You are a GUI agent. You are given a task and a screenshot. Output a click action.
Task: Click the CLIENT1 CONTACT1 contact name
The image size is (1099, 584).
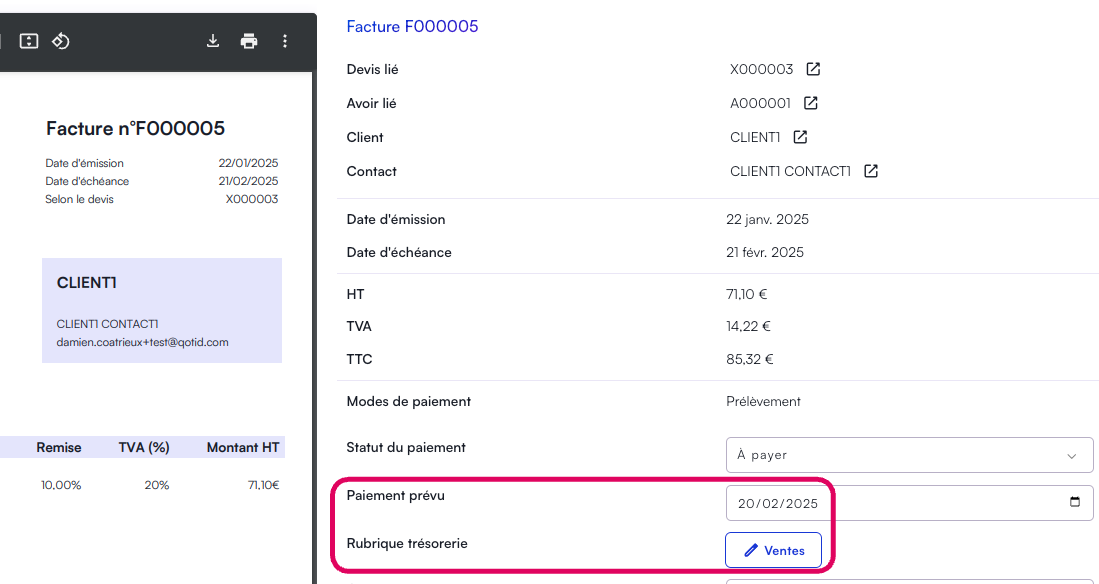click(x=790, y=171)
